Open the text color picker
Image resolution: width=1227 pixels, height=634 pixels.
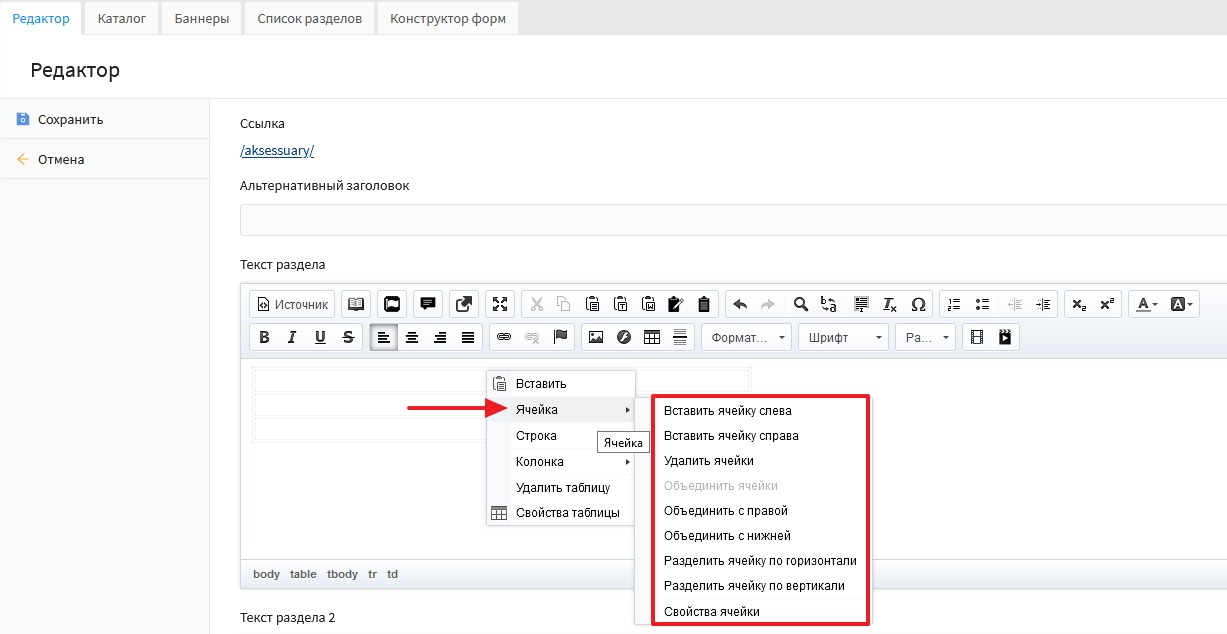(1144, 304)
